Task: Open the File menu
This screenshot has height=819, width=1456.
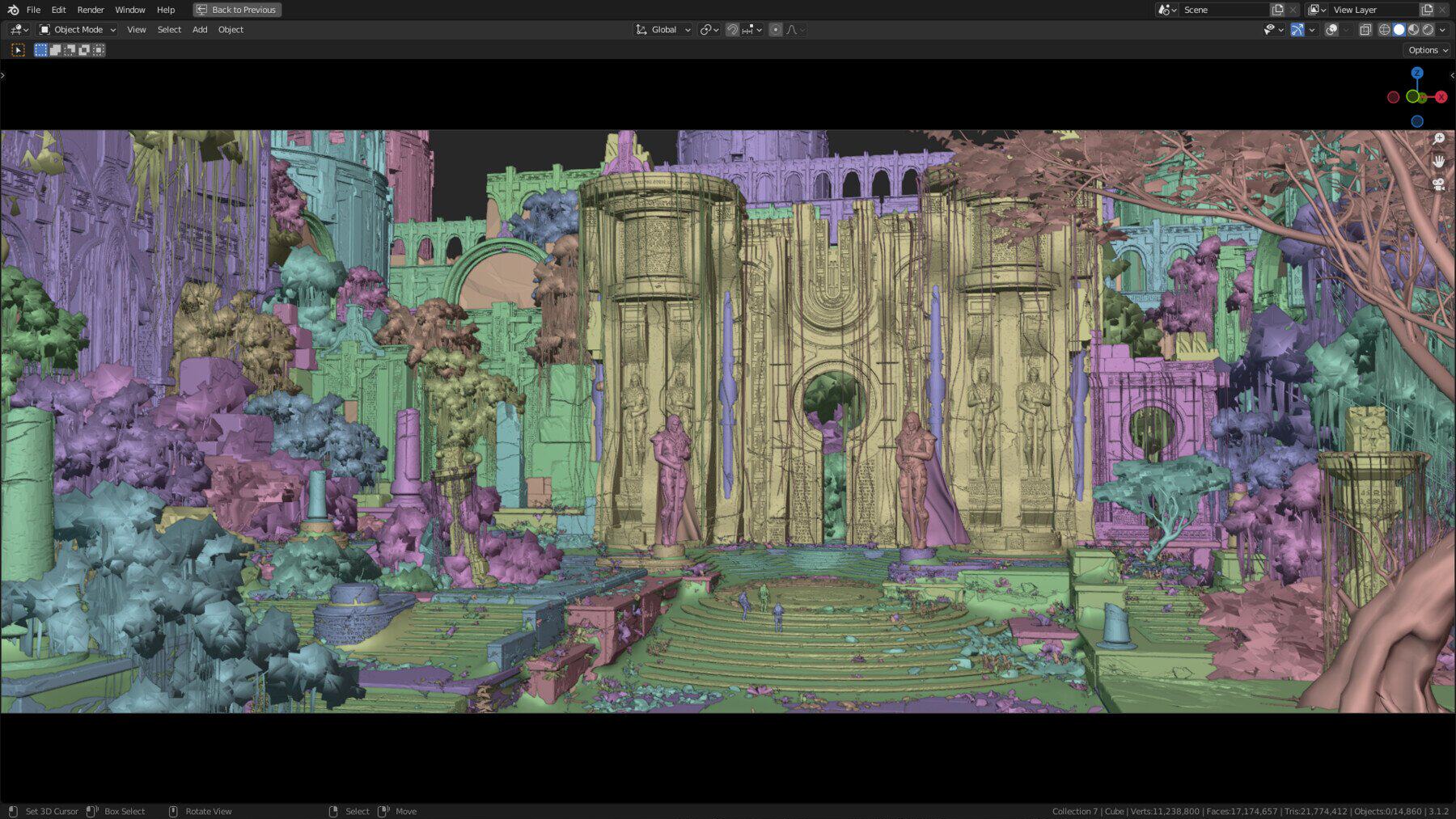Action: pyautogui.click(x=33, y=10)
